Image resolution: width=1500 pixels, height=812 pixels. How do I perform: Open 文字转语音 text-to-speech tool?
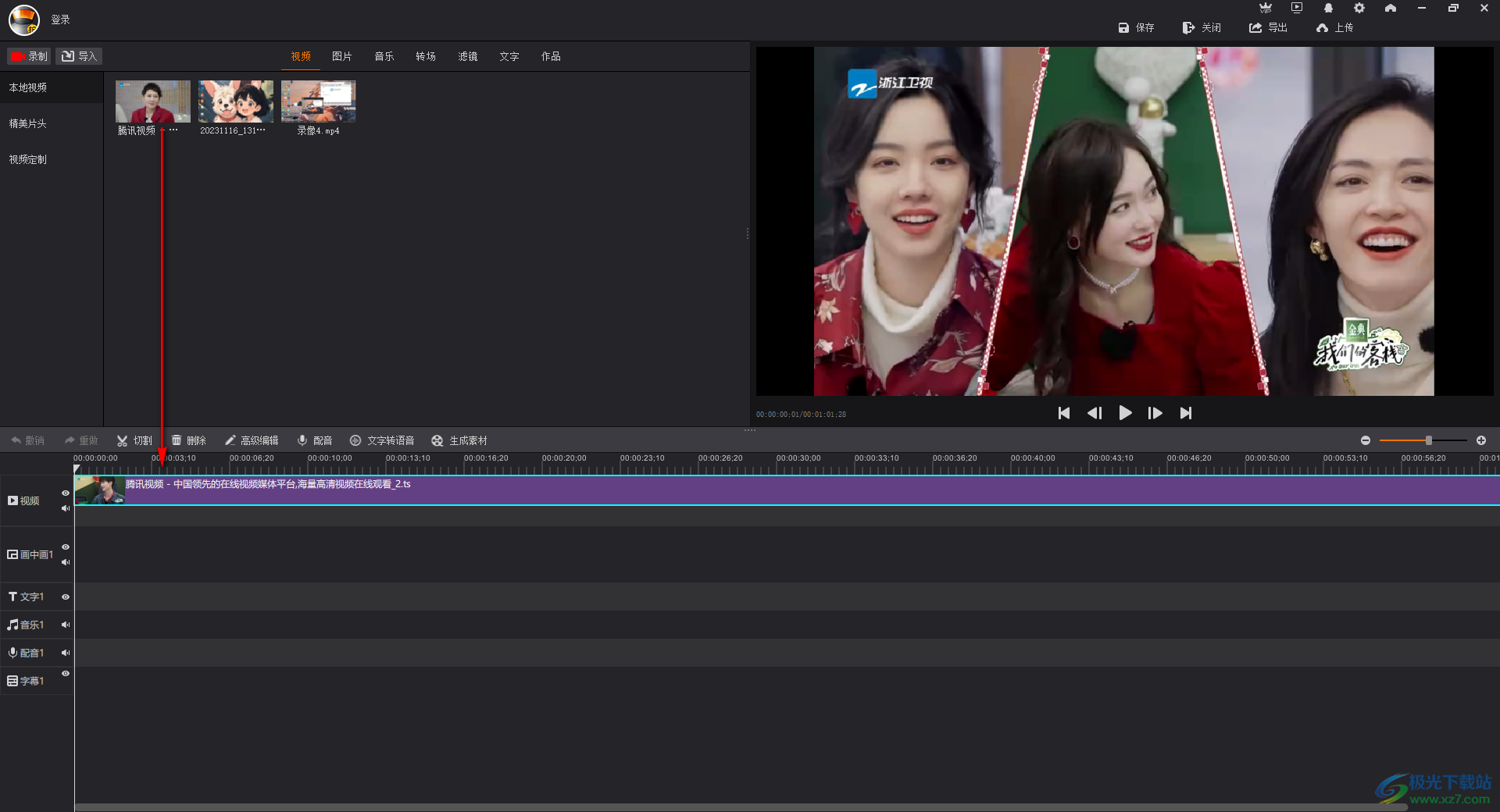click(382, 440)
